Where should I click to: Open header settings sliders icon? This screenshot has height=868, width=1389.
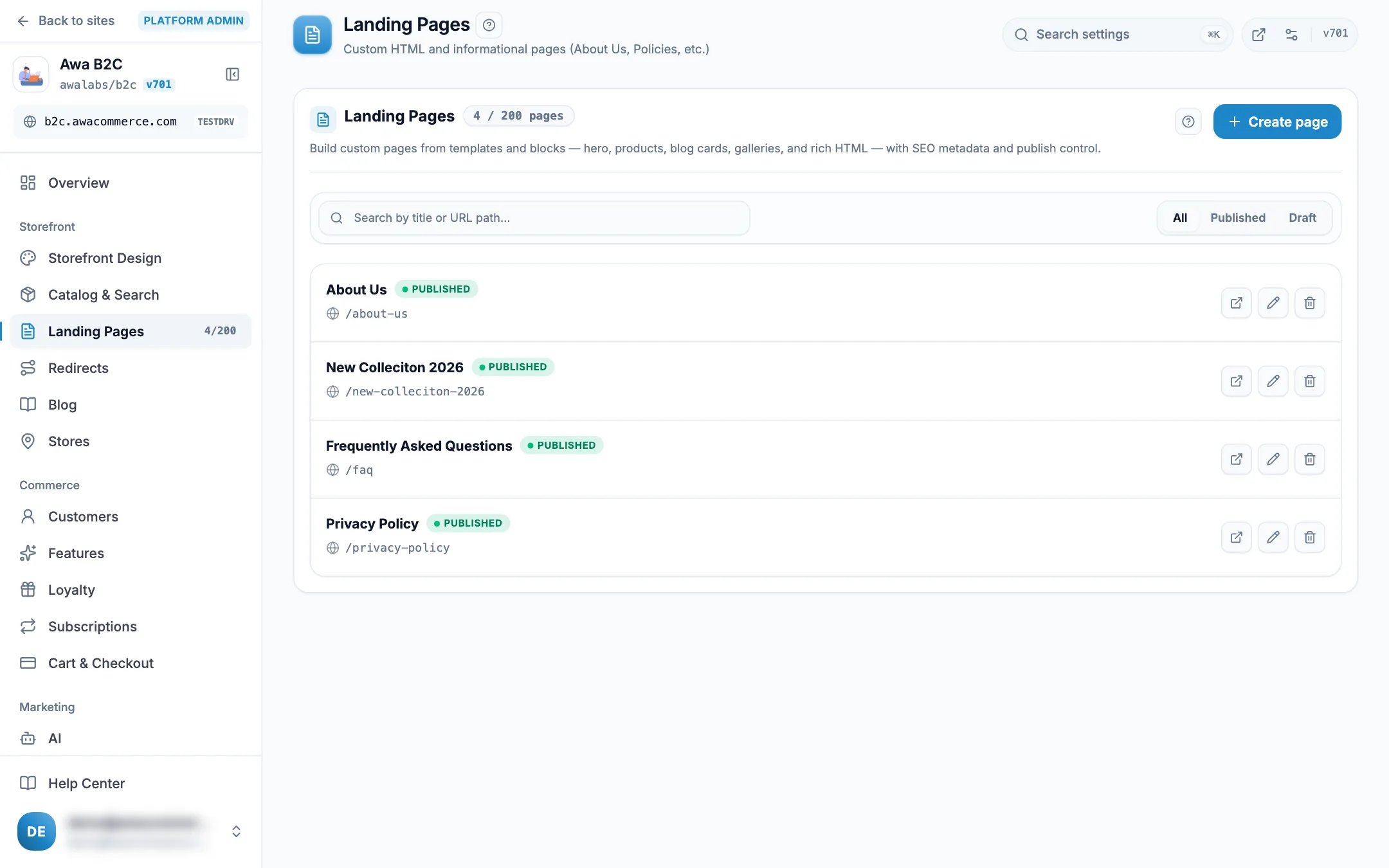tap(1291, 35)
